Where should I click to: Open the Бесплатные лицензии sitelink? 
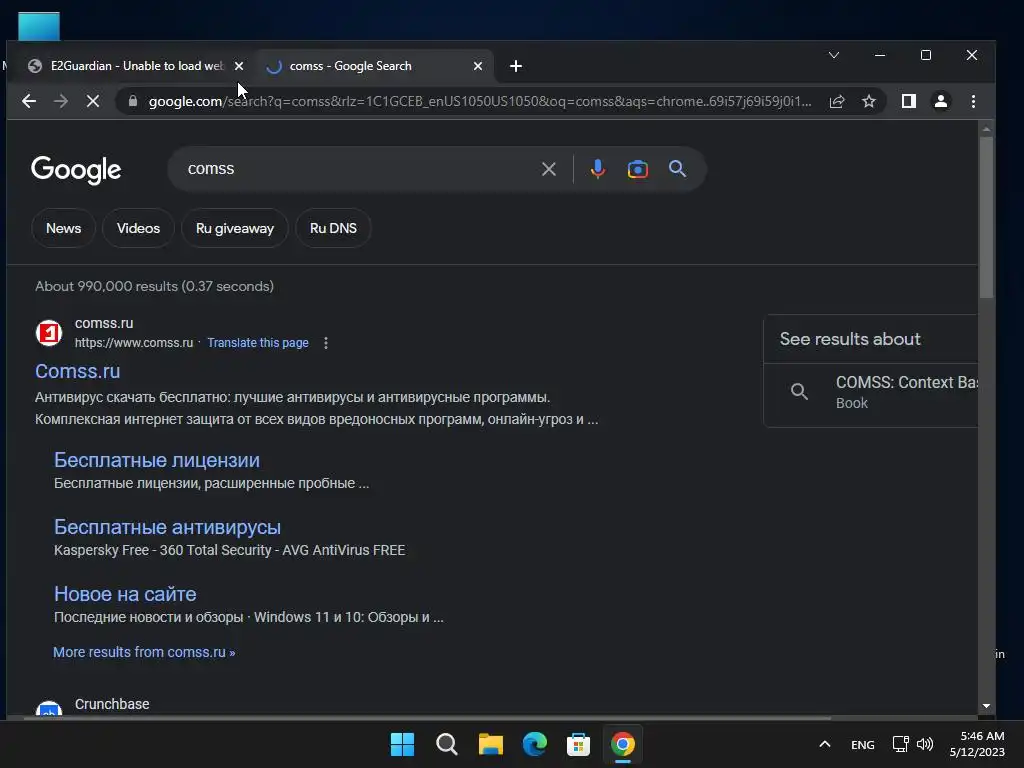click(157, 460)
